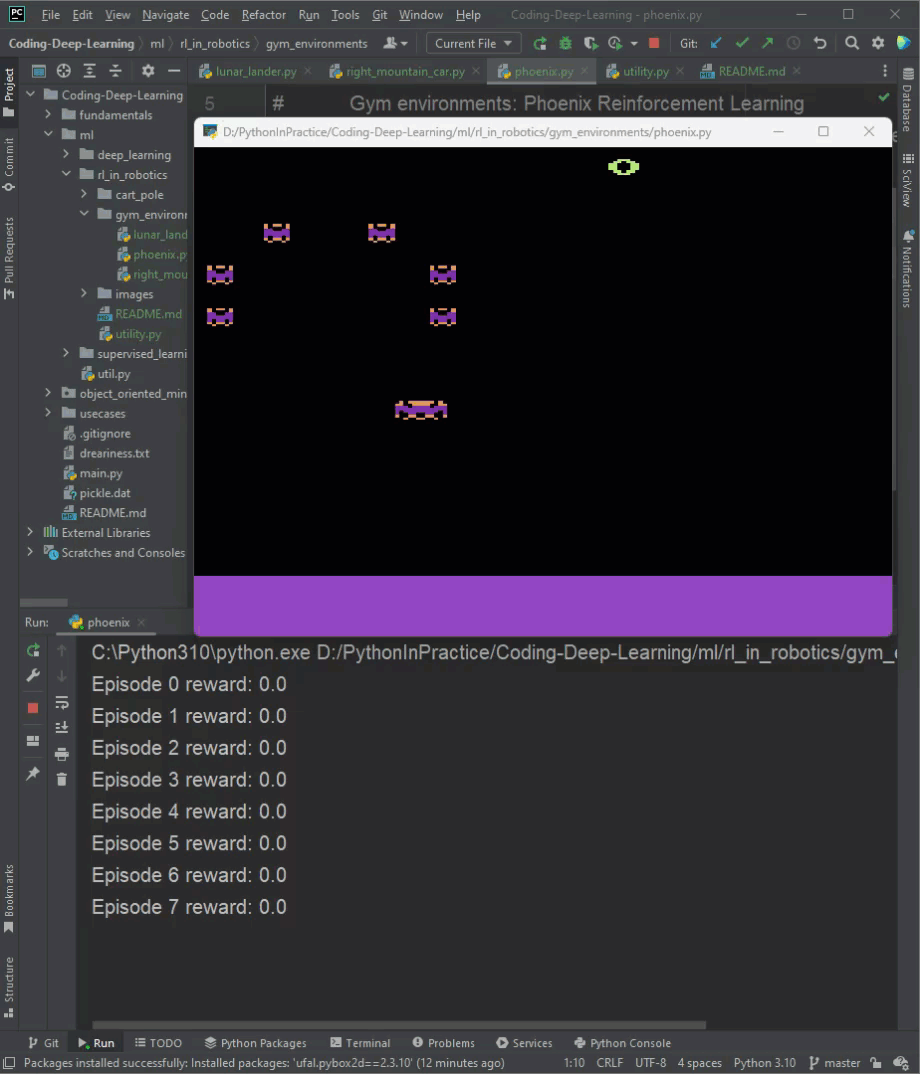This screenshot has height=1074, width=920.
Task: Open Notifications tool window
Action: (908, 268)
